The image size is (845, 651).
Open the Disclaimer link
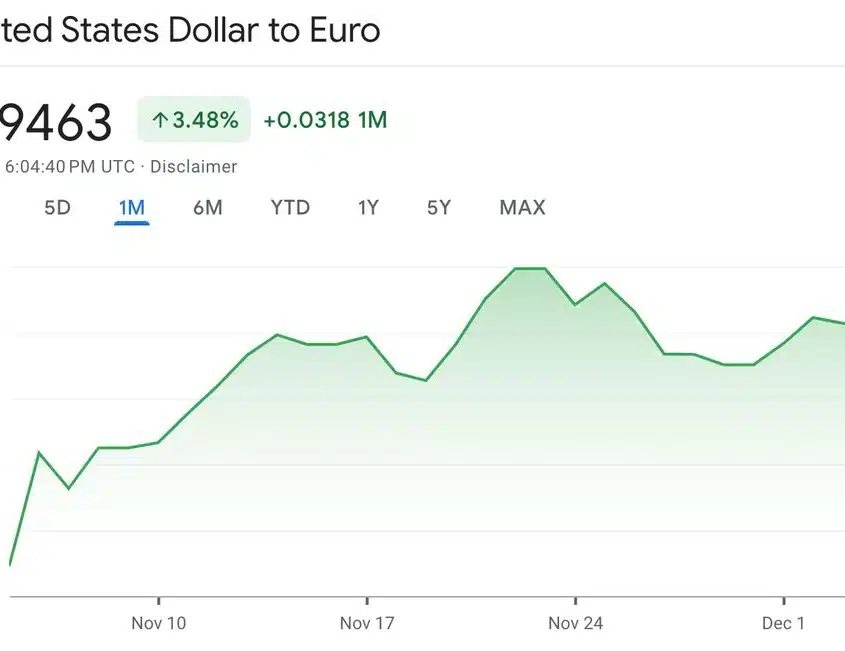click(194, 167)
